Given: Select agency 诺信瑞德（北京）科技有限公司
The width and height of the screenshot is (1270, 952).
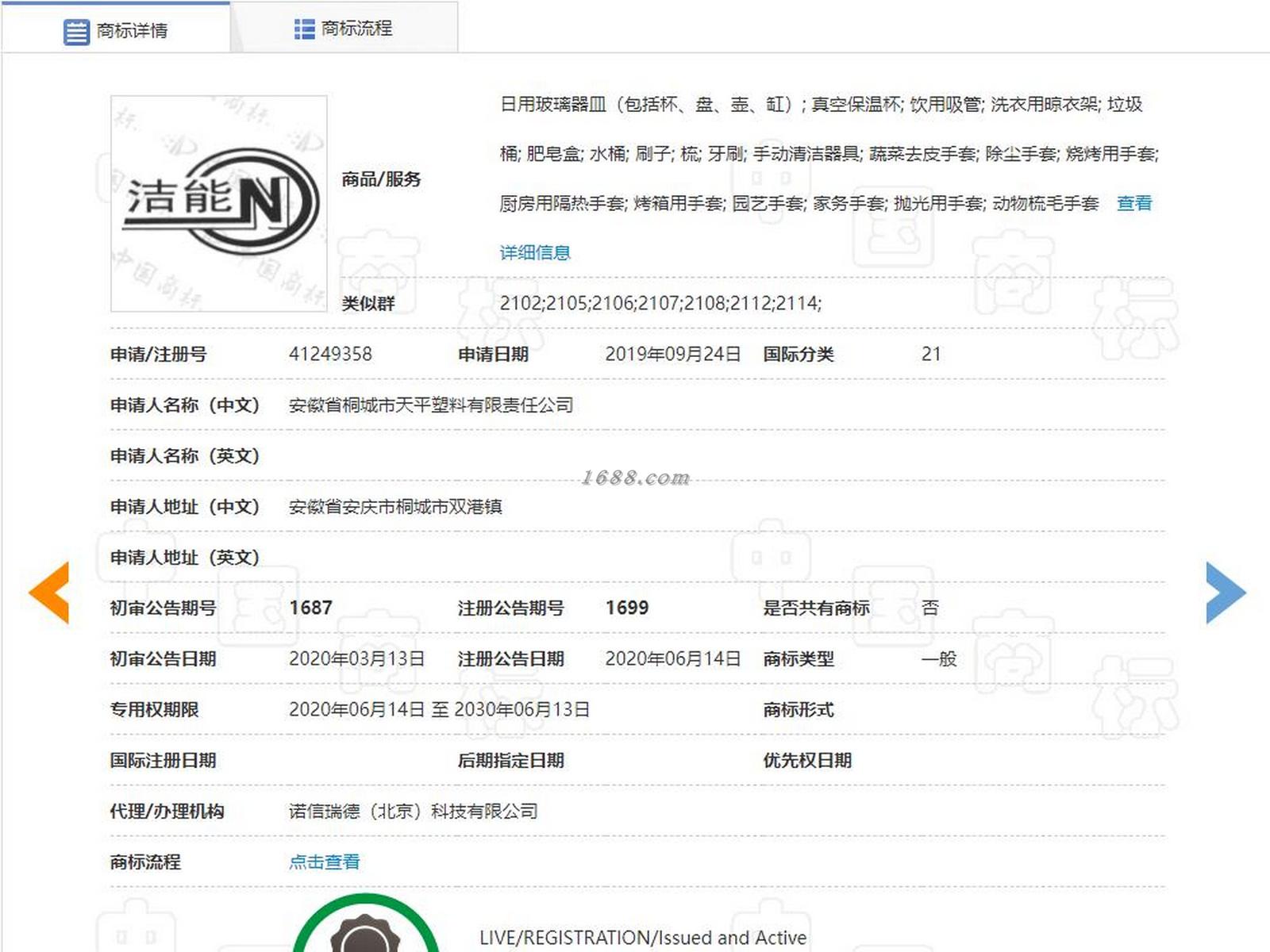Looking at the screenshot, I should 413,811.
